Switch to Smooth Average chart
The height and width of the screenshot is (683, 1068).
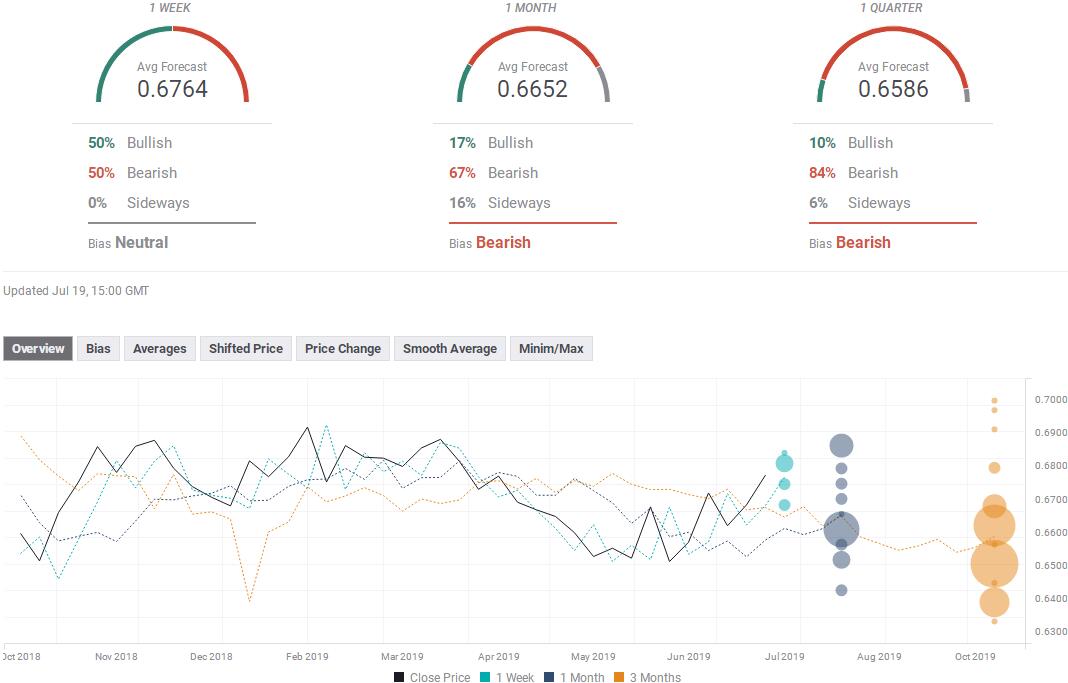[450, 349]
